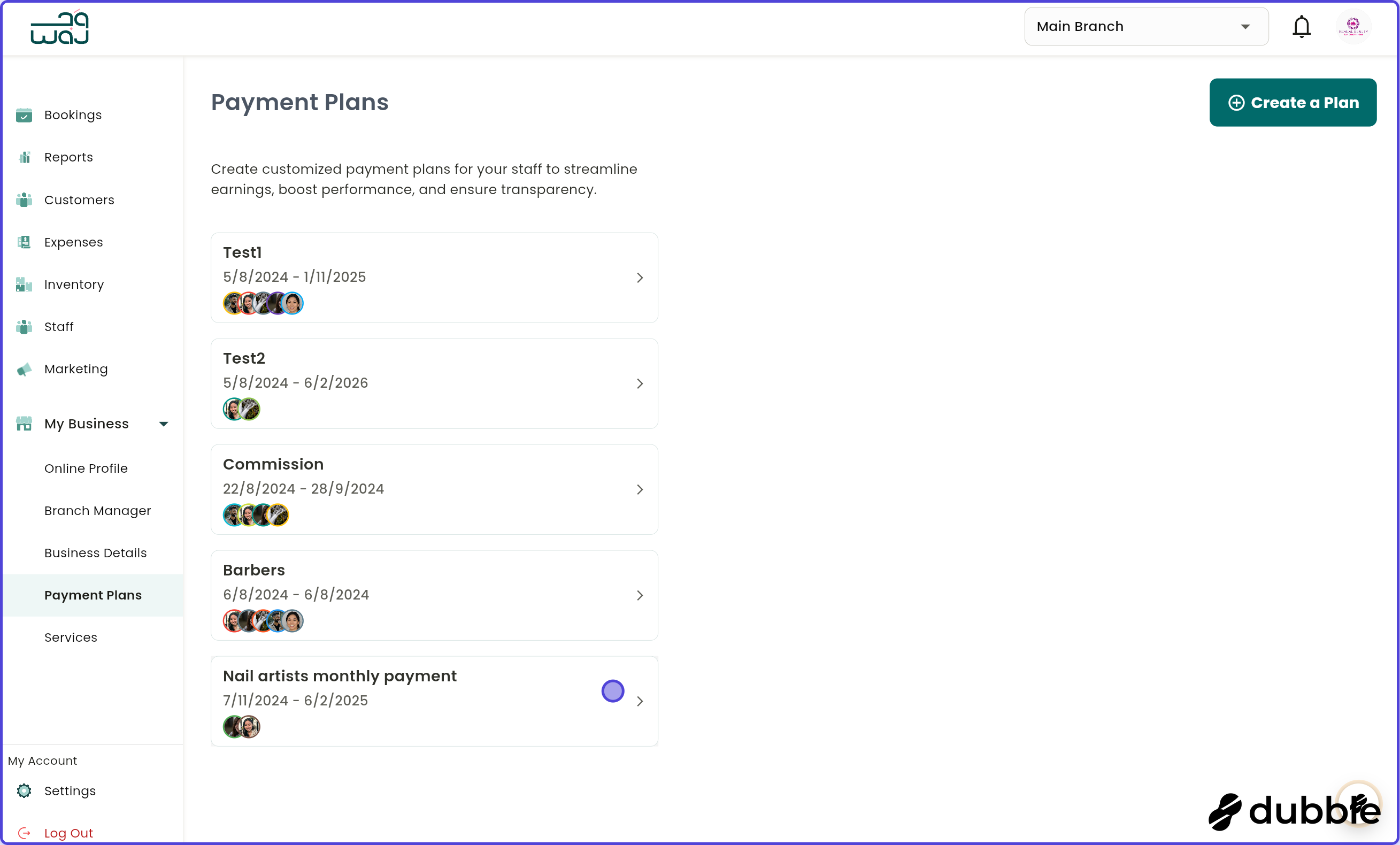Click the Marketing megaphone icon

(x=24, y=370)
